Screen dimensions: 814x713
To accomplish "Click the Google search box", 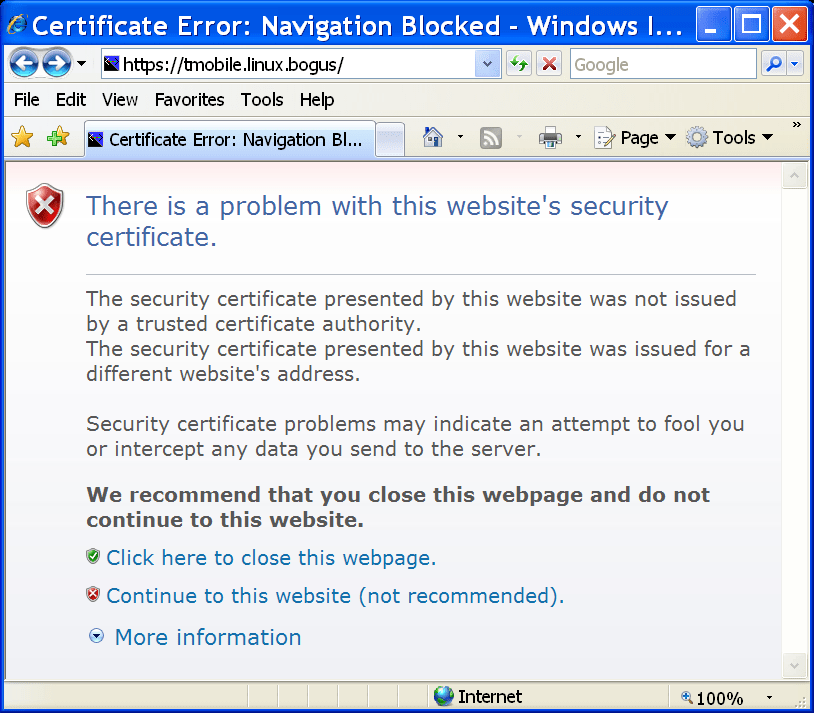I will pos(663,64).
